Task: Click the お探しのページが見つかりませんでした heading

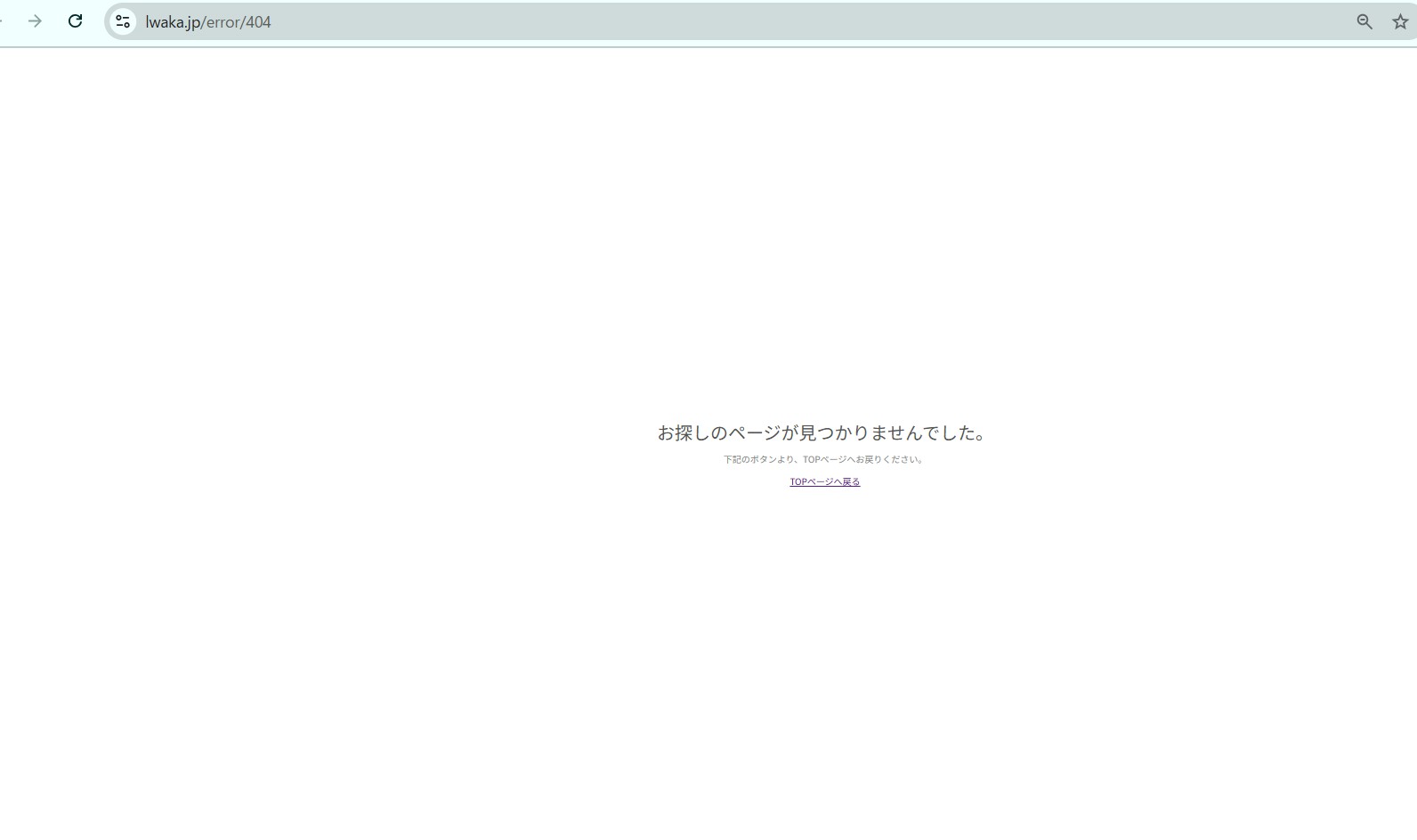Action: [x=822, y=433]
